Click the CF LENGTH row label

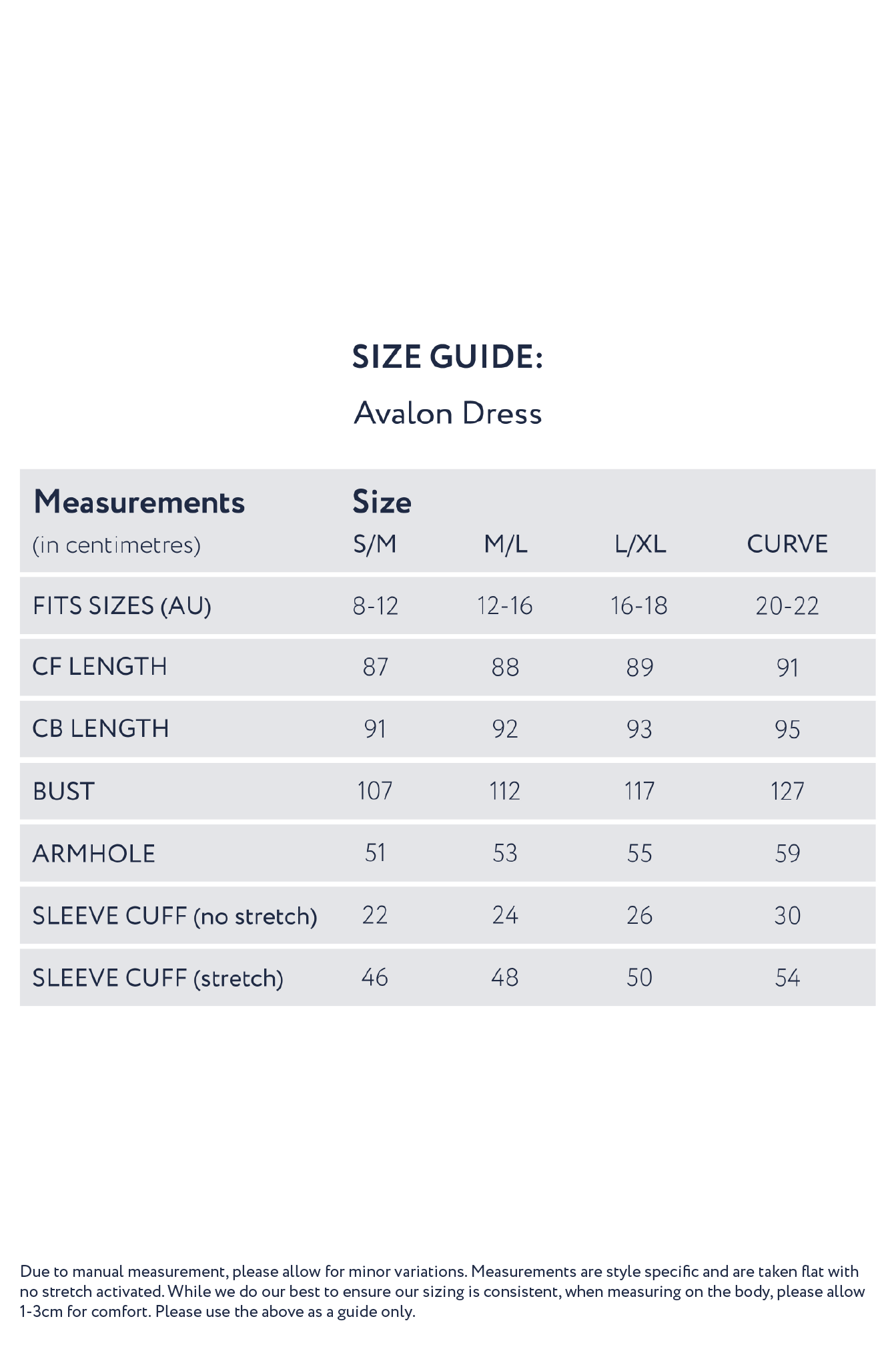(x=100, y=667)
